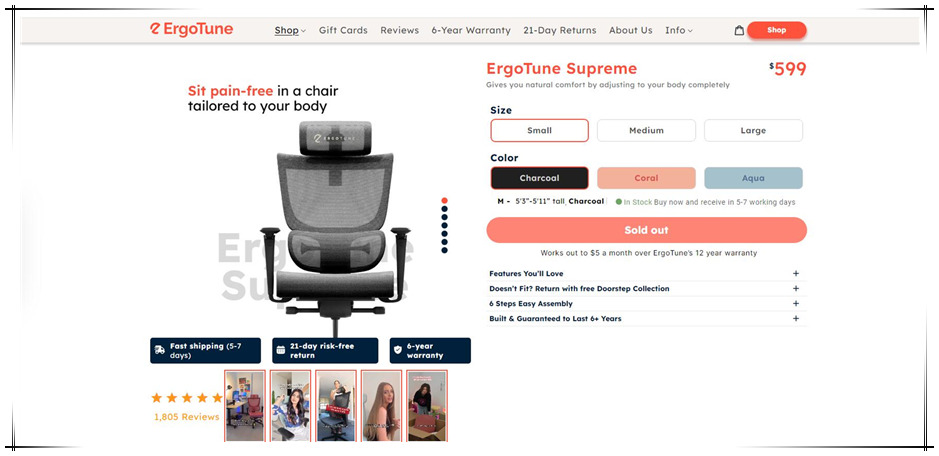Click the shield icon on 6-year warranty badge
The image size is (939, 456).
tap(398, 350)
